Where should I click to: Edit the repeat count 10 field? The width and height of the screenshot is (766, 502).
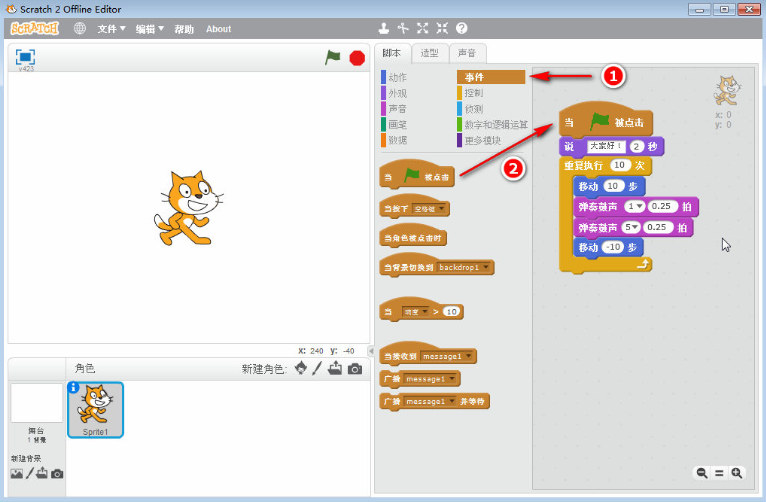[x=619, y=165]
